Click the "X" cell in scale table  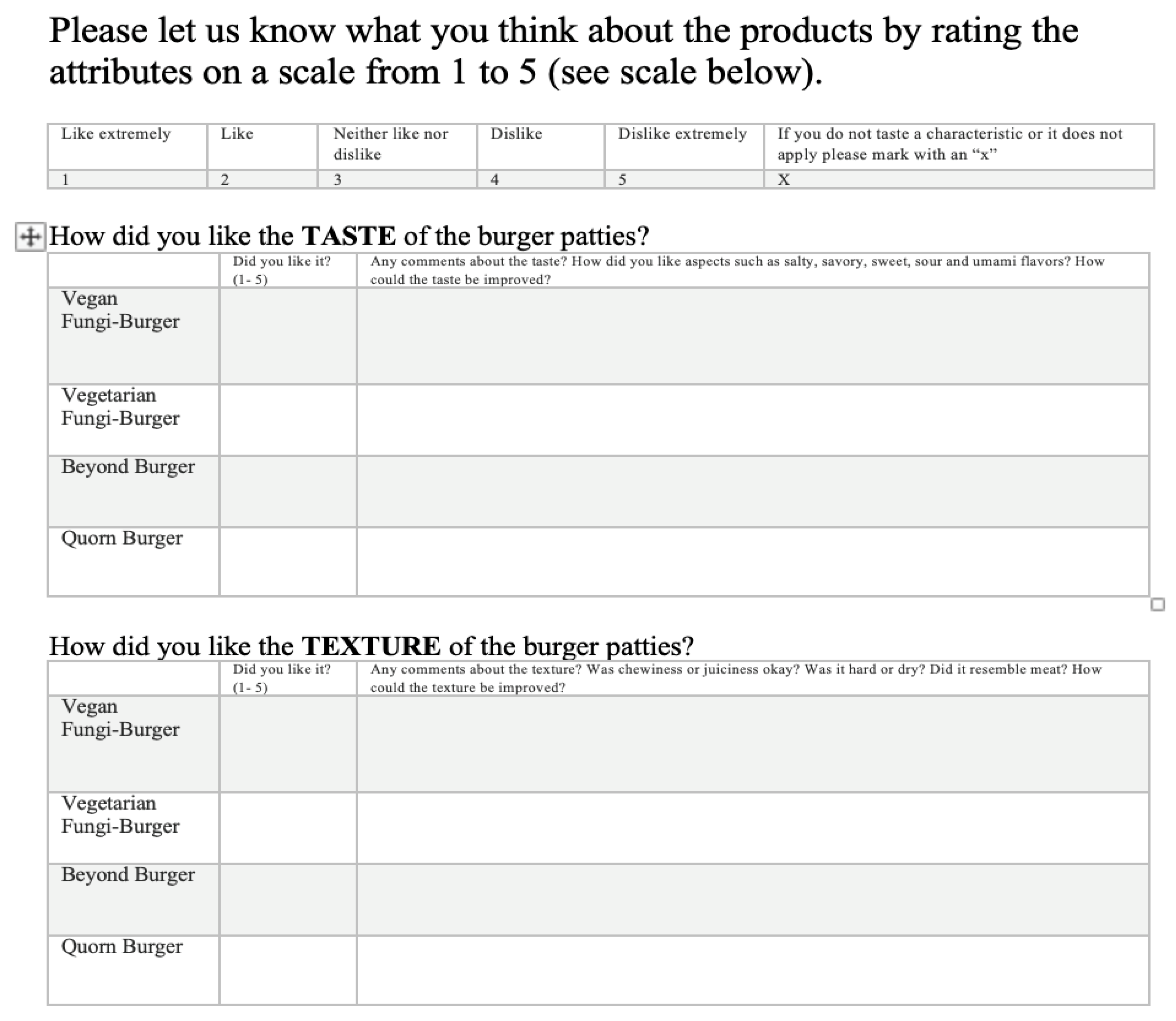click(958, 179)
